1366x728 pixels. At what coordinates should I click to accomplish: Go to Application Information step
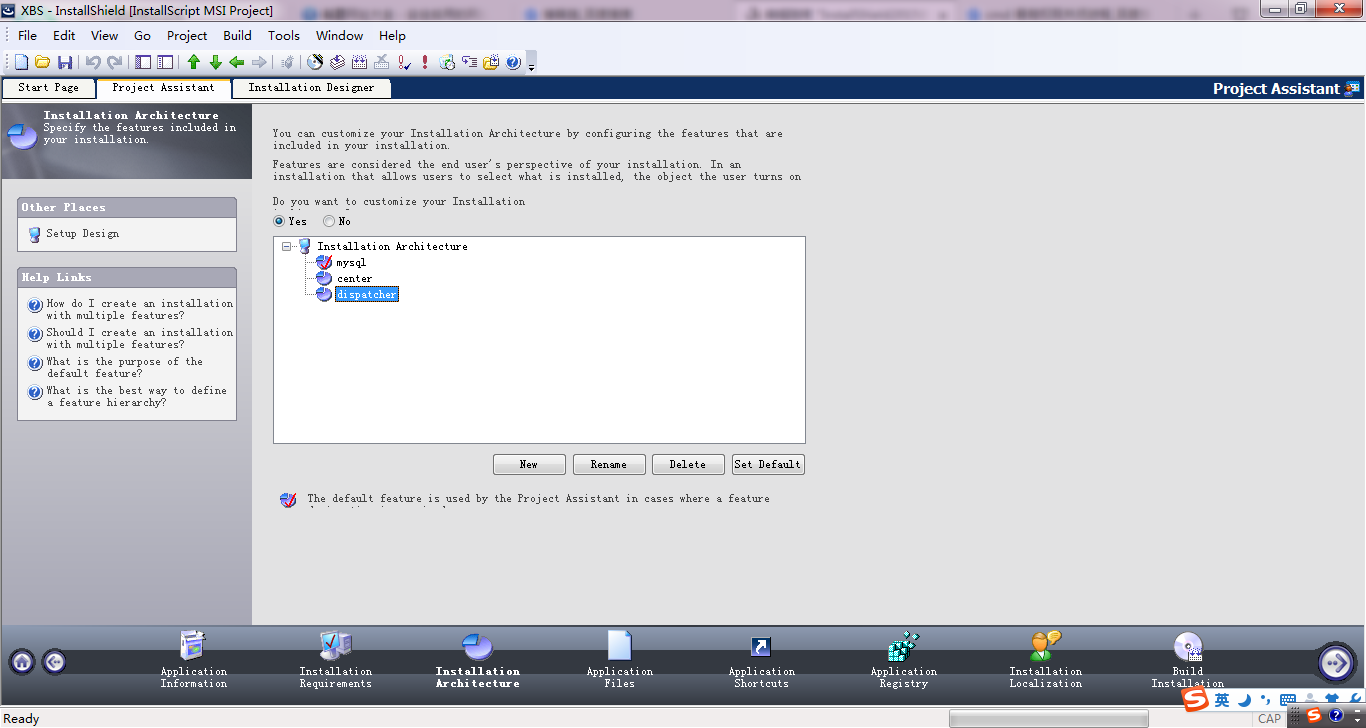point(194,660)
